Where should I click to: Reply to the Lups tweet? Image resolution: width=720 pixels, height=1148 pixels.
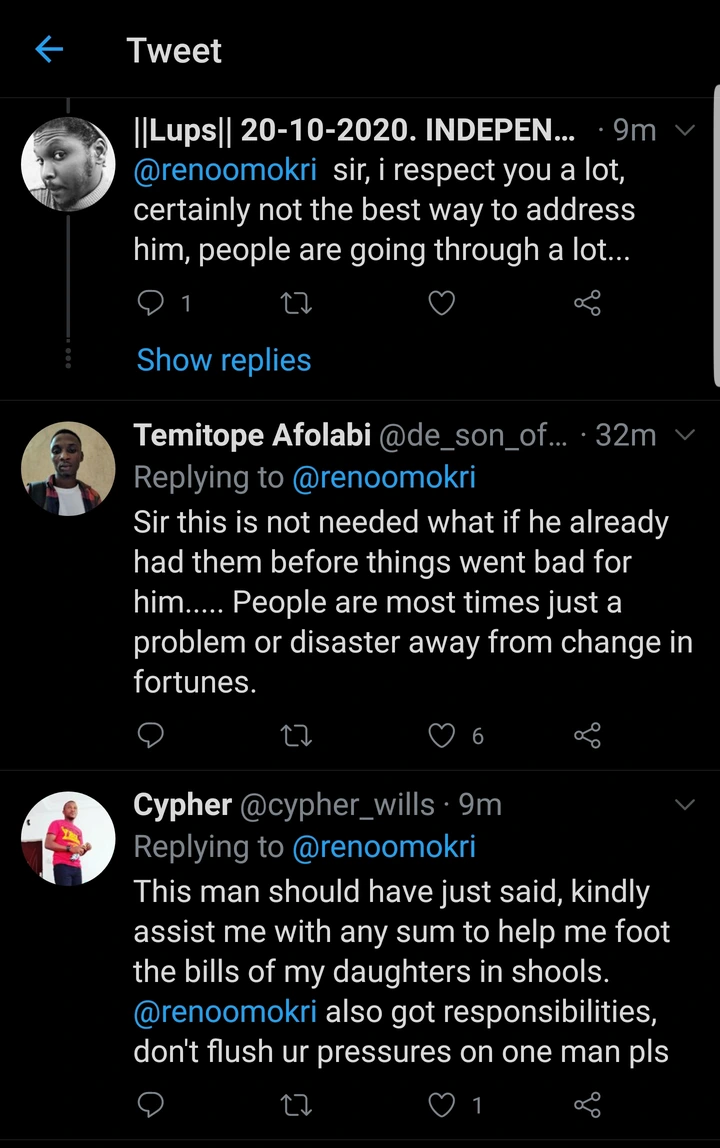148,303
